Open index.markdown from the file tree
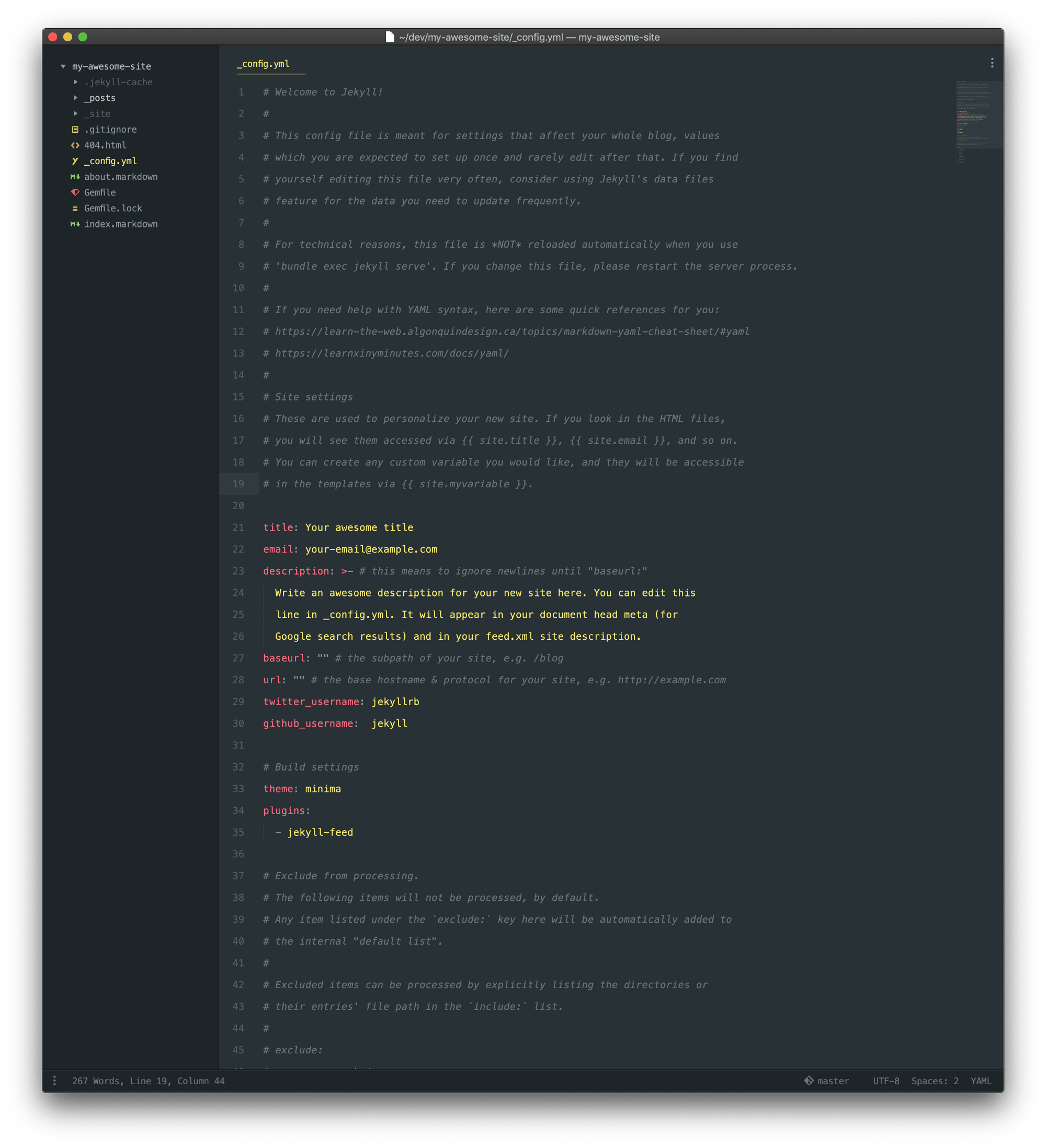 [121, 224]
